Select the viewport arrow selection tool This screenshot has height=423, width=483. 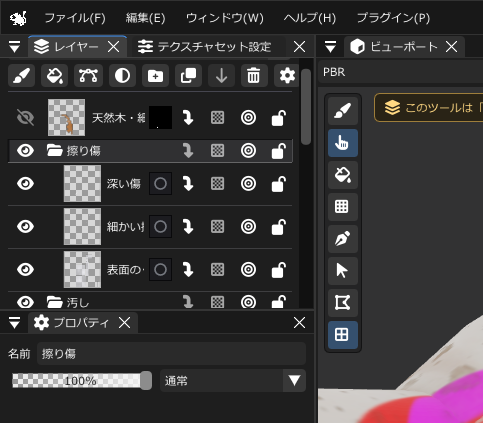pos(343,271)
